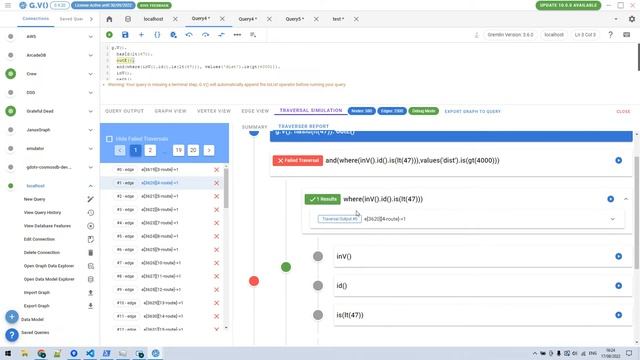Play the is(lt(47)) step
This screenshot has width=640, height=360.
pyautogui.click(x=619, y=315)
